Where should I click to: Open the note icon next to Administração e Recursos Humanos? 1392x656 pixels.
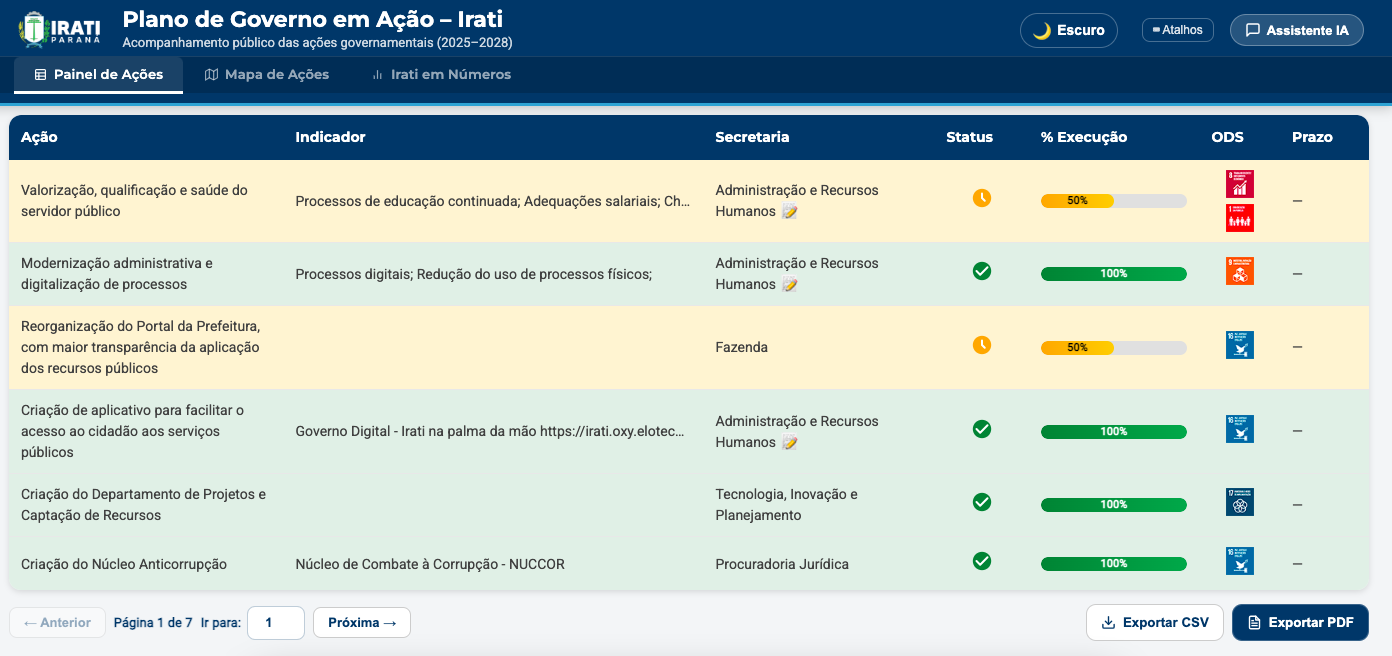coord(789,212)
